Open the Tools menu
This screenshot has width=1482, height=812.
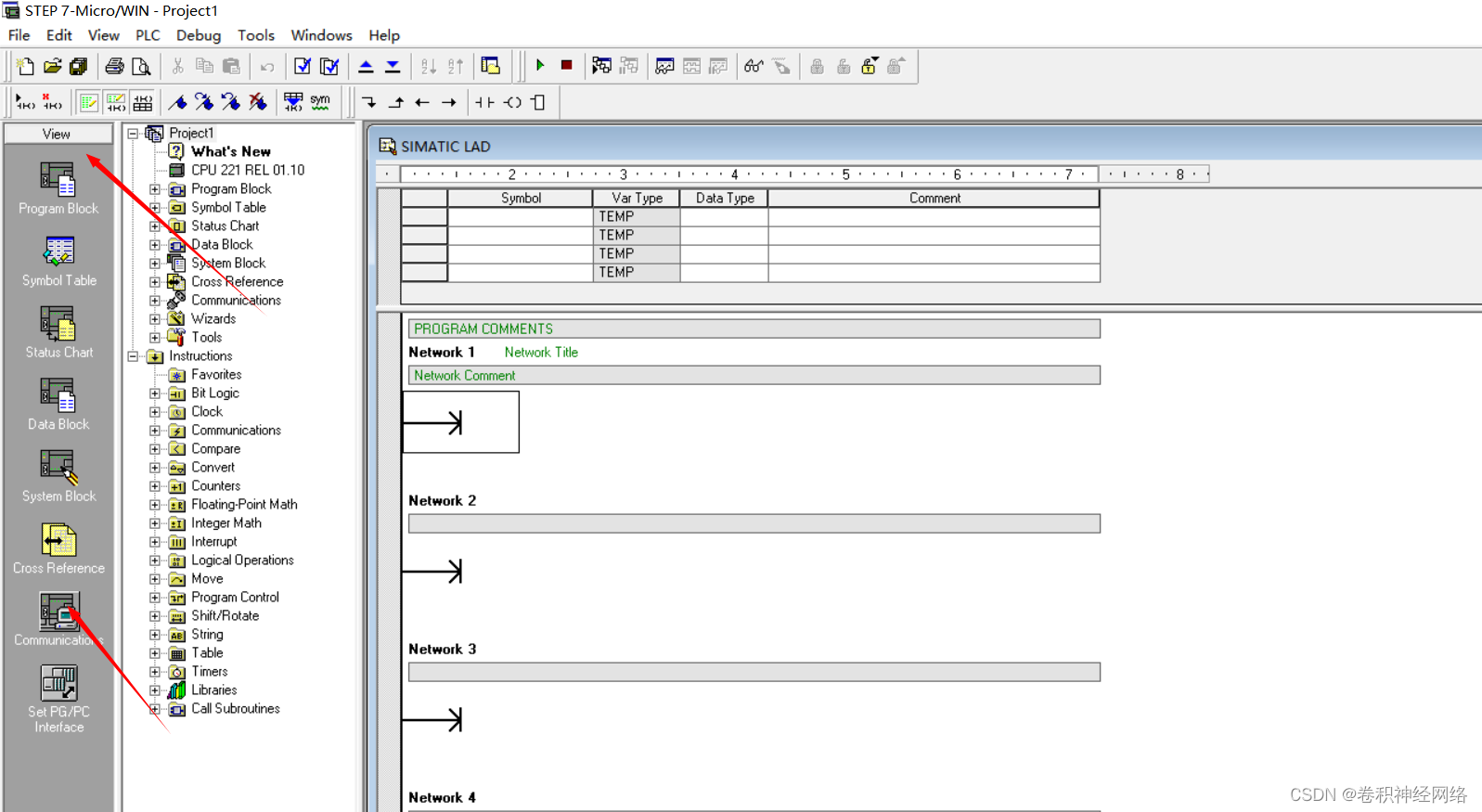click(256, 35)
